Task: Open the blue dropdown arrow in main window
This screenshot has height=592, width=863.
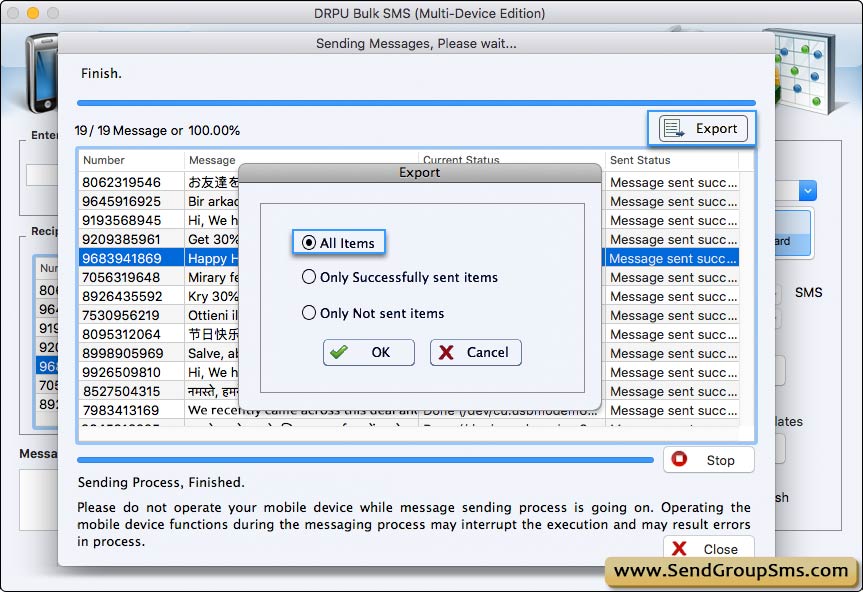Action: pos(807,191)
